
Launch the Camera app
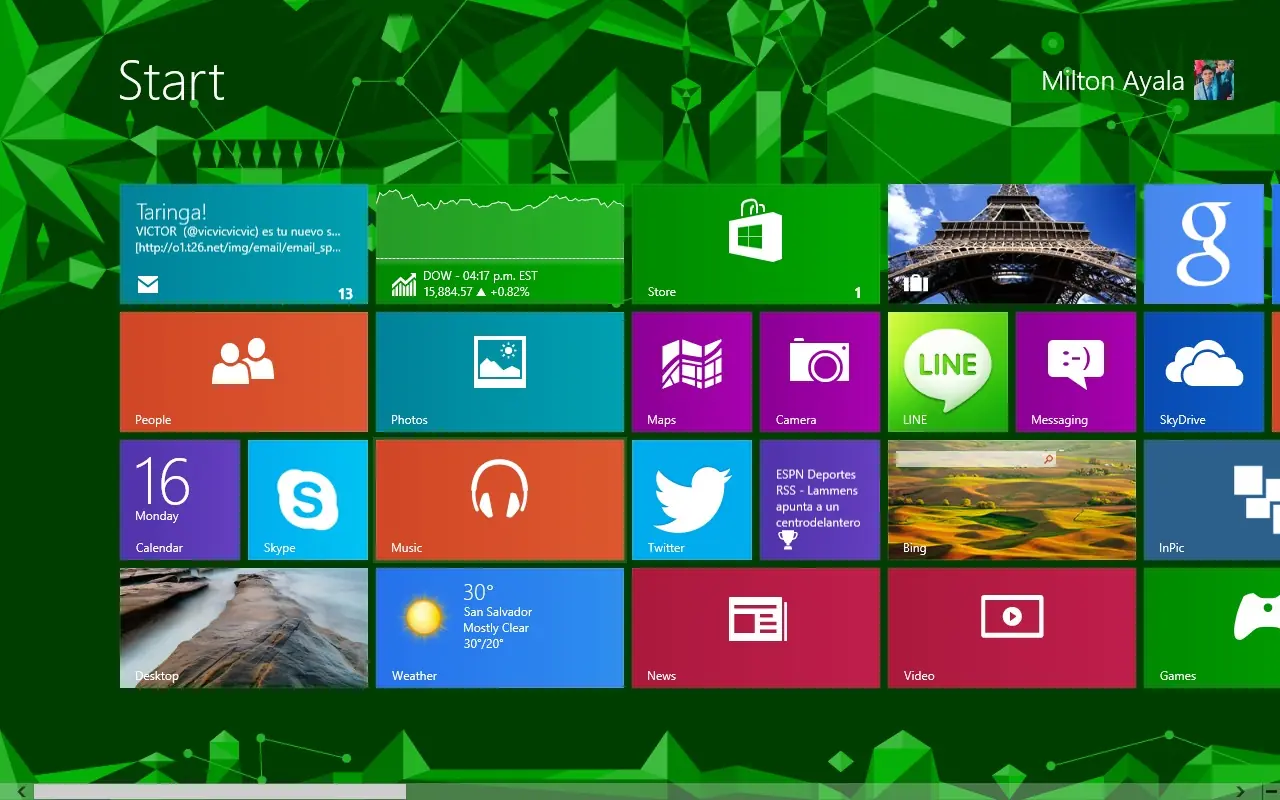click(x=820, y=372)
